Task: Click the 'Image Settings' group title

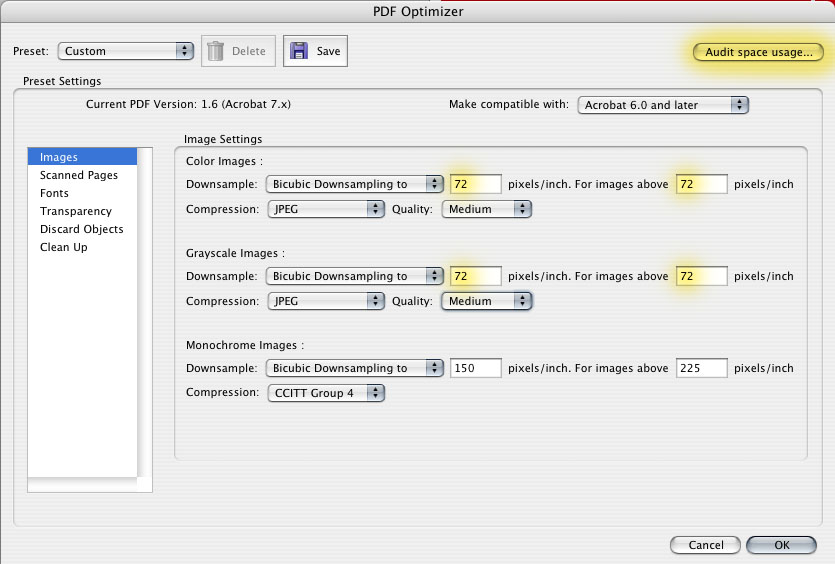Action: click(223, 140)
